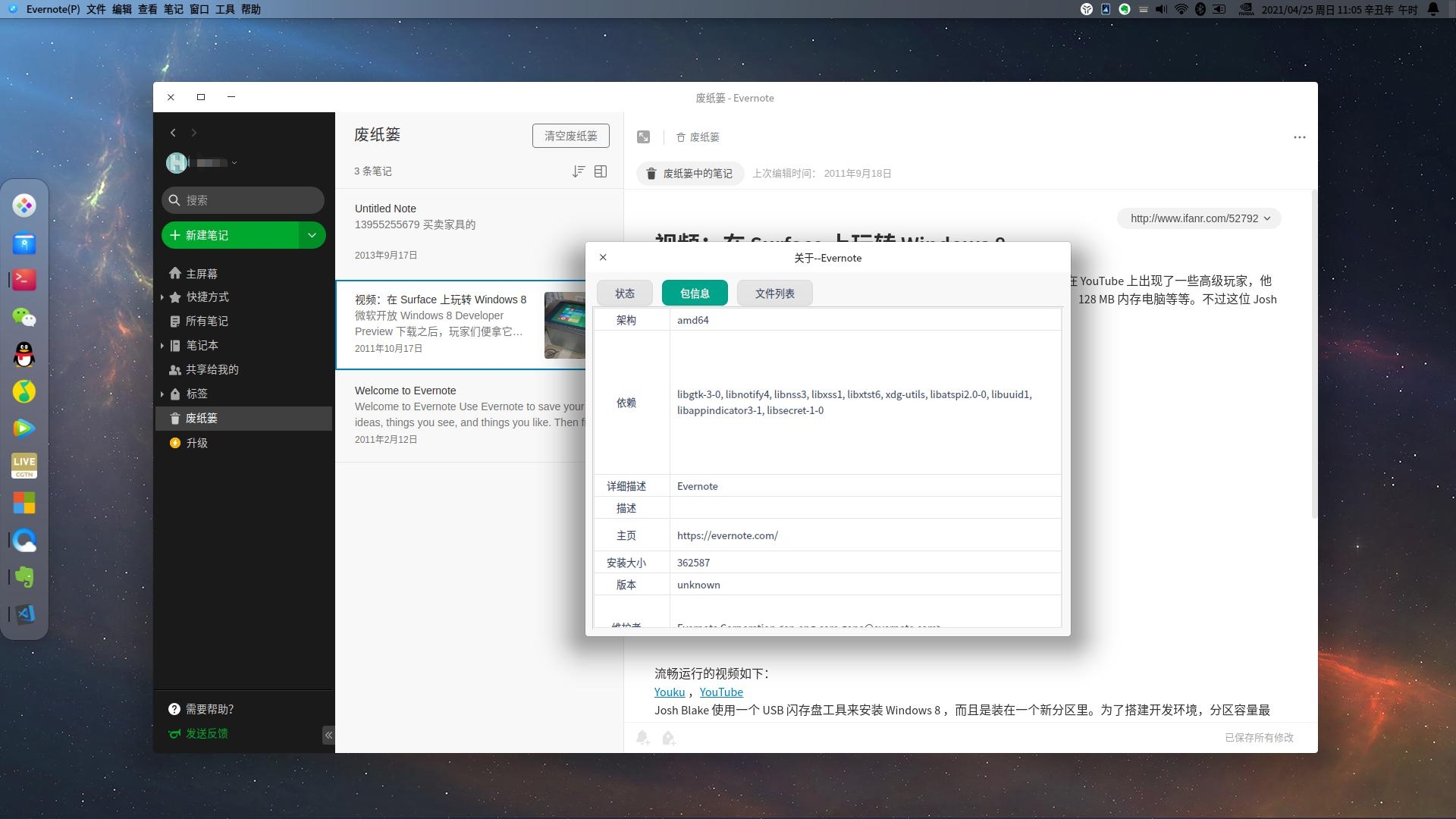Click the sort notes icon
Image resolution: width=1456 pixels, height=819 pixels.
tap(579, 171)
